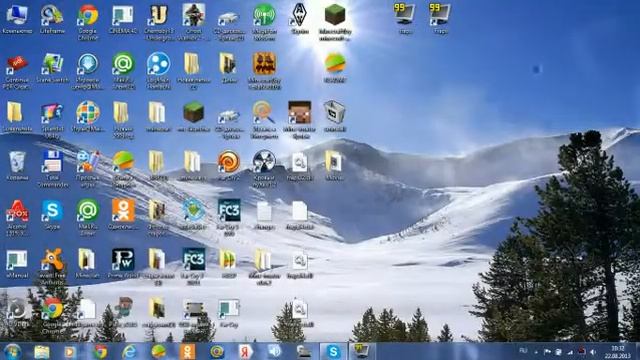The height and width of the screenshot is (360, 640).
Task: Open the speaker app in the taskbar
Action: pos(275,351)
